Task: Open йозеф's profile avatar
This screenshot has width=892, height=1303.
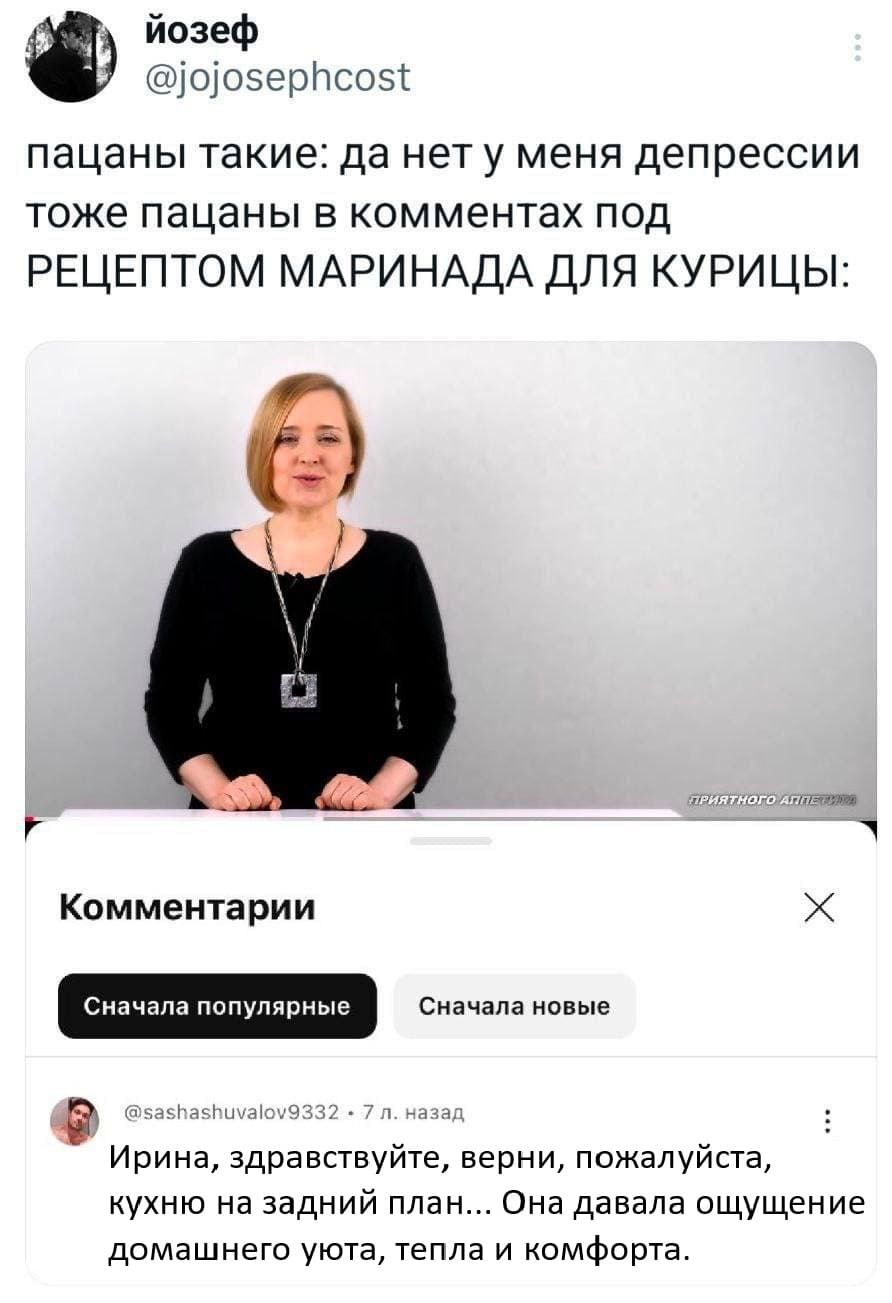Action: (70, 56)
